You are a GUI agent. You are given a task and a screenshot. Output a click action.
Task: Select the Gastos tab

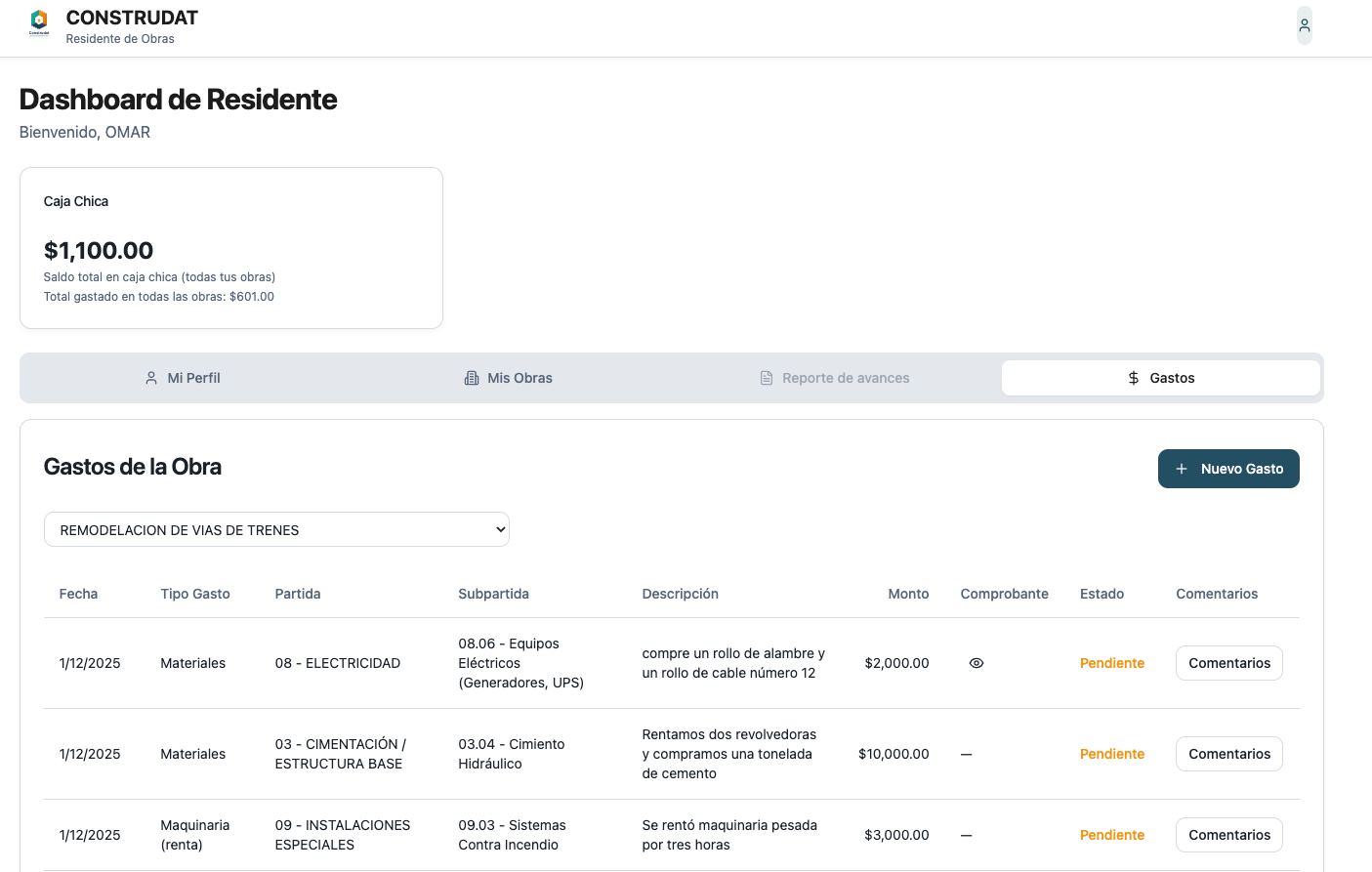pos(1160,378)
